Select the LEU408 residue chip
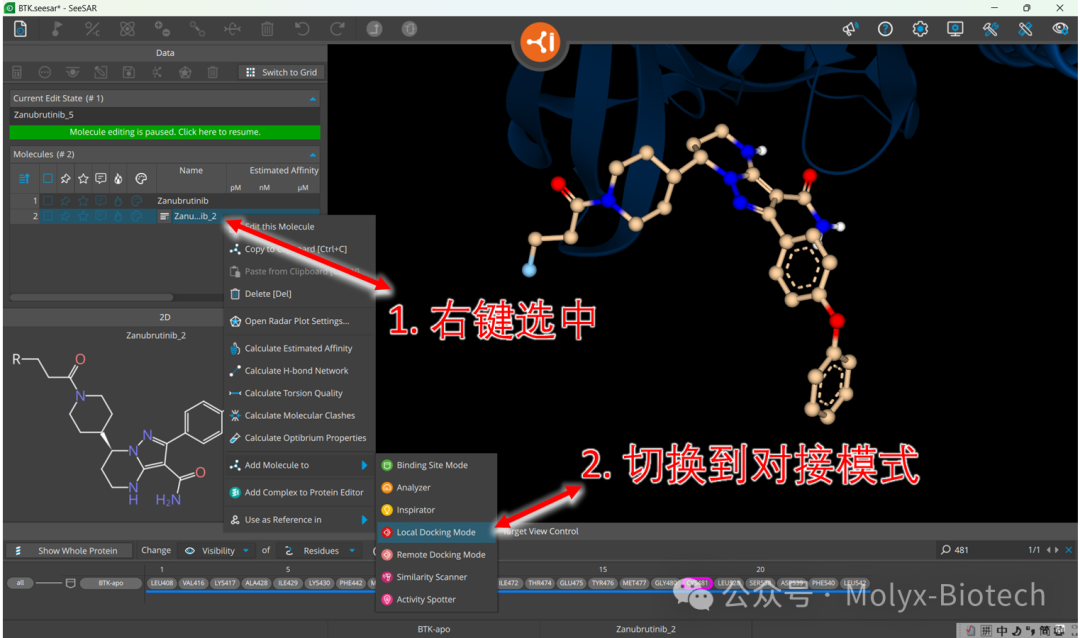 tap(162, 583)
